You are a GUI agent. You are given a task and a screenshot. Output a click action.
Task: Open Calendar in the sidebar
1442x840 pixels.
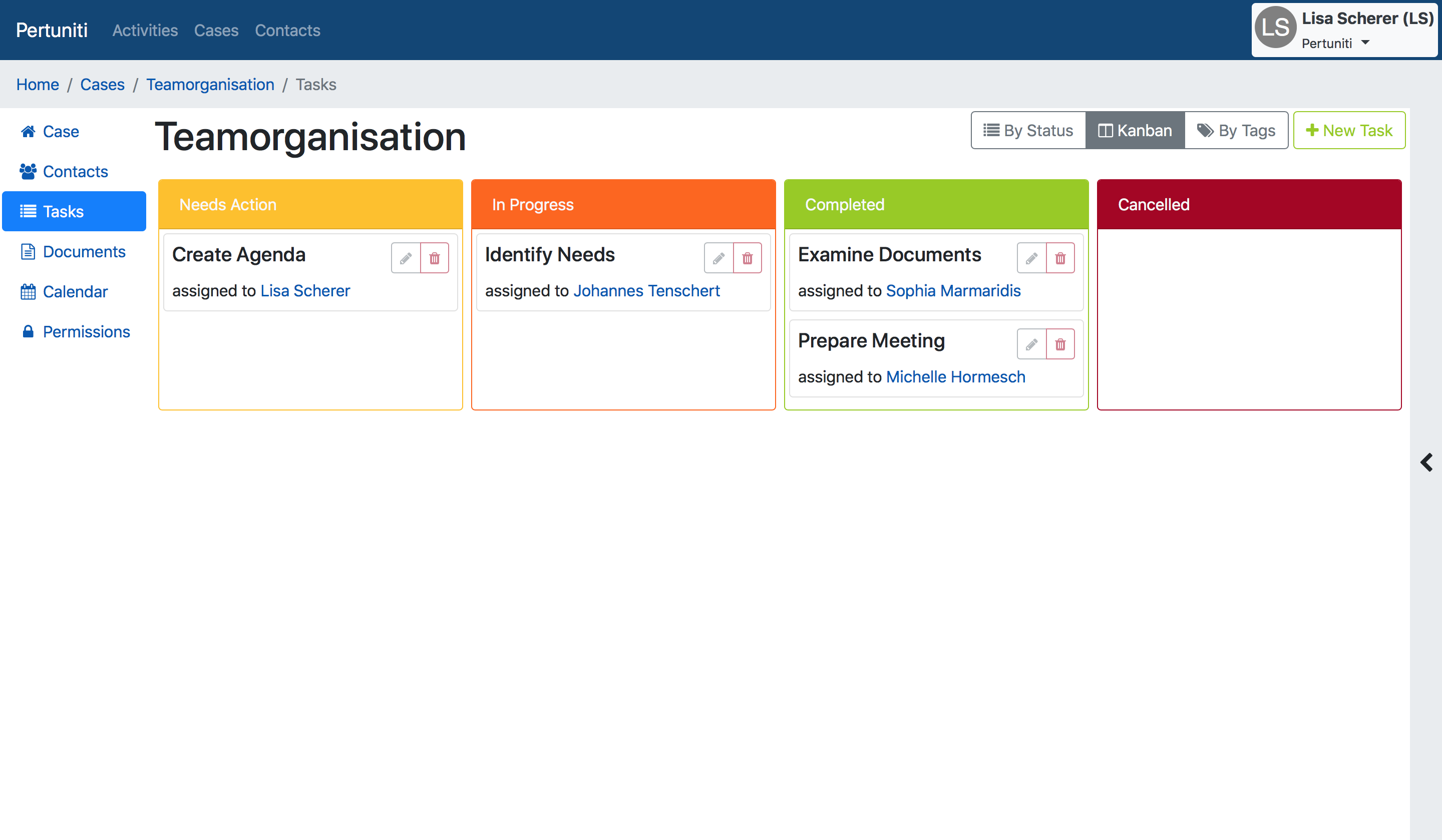pos(74,291)
